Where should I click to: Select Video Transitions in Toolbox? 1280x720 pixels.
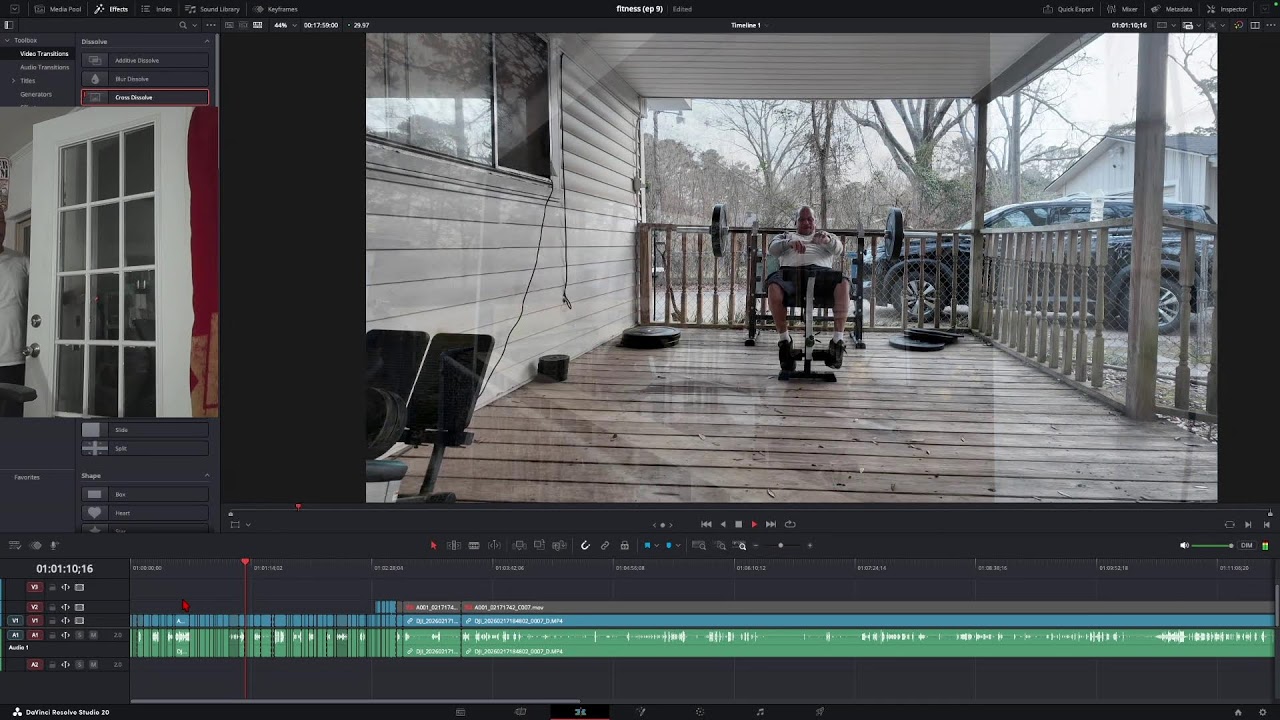[x=44, y=53]
